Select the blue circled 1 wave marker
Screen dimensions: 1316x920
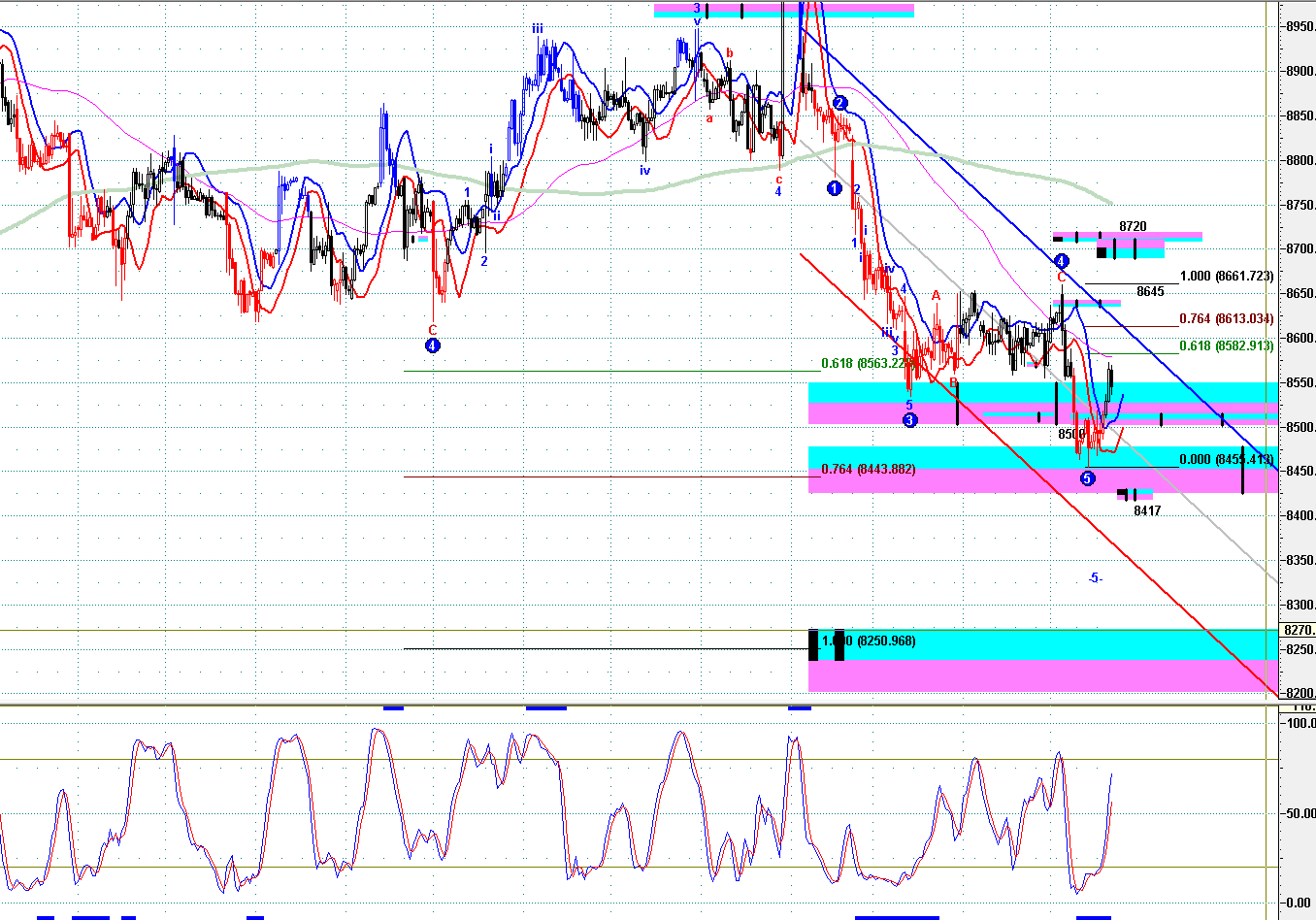(834, 188)
